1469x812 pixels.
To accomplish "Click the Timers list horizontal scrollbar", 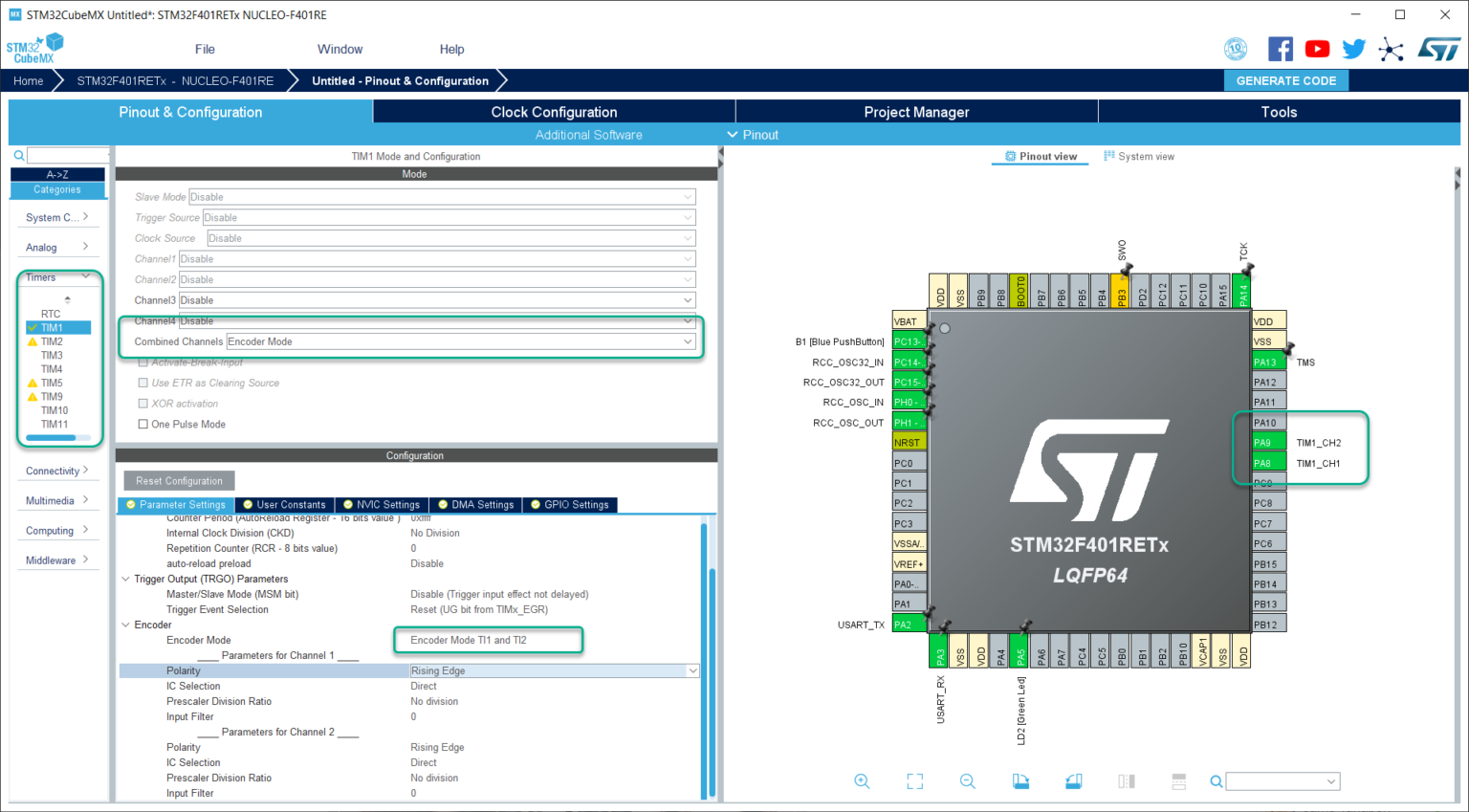I will tap(52, 438).
